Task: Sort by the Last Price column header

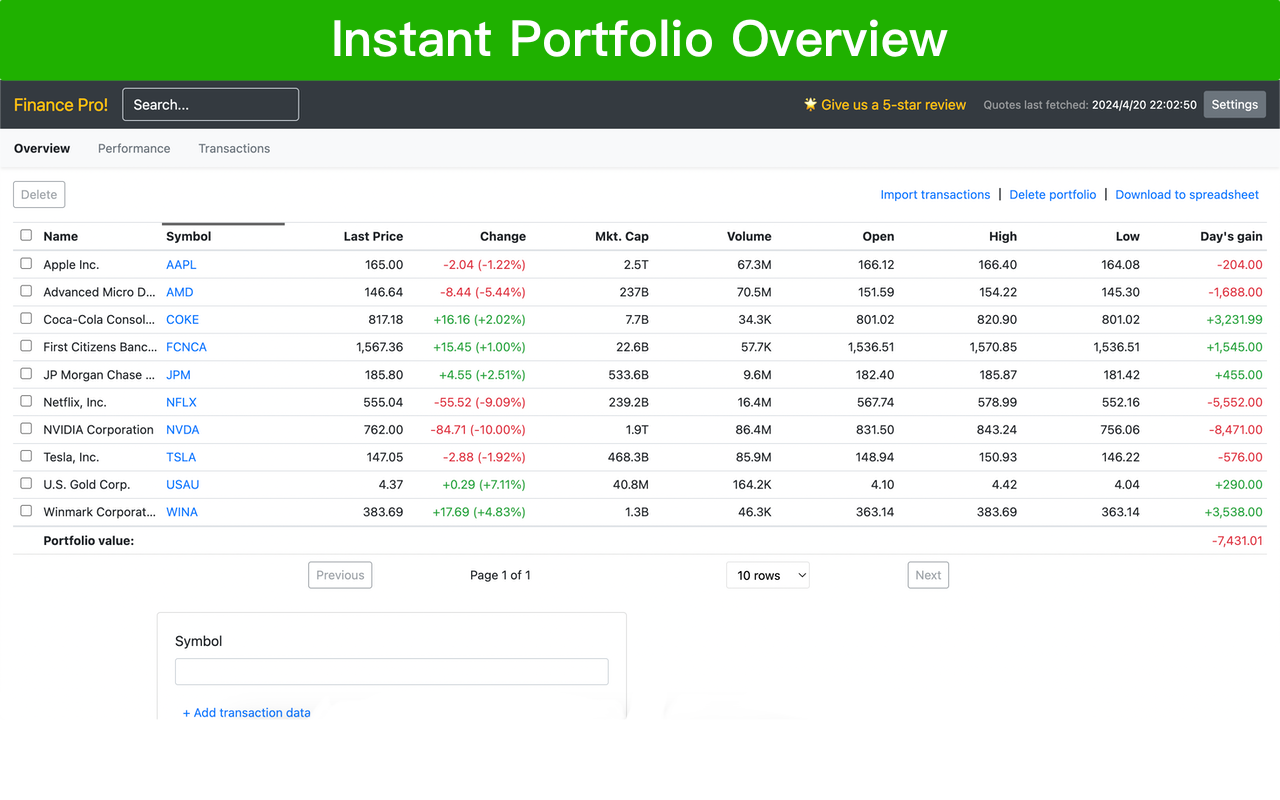Action: coord(373,236)
